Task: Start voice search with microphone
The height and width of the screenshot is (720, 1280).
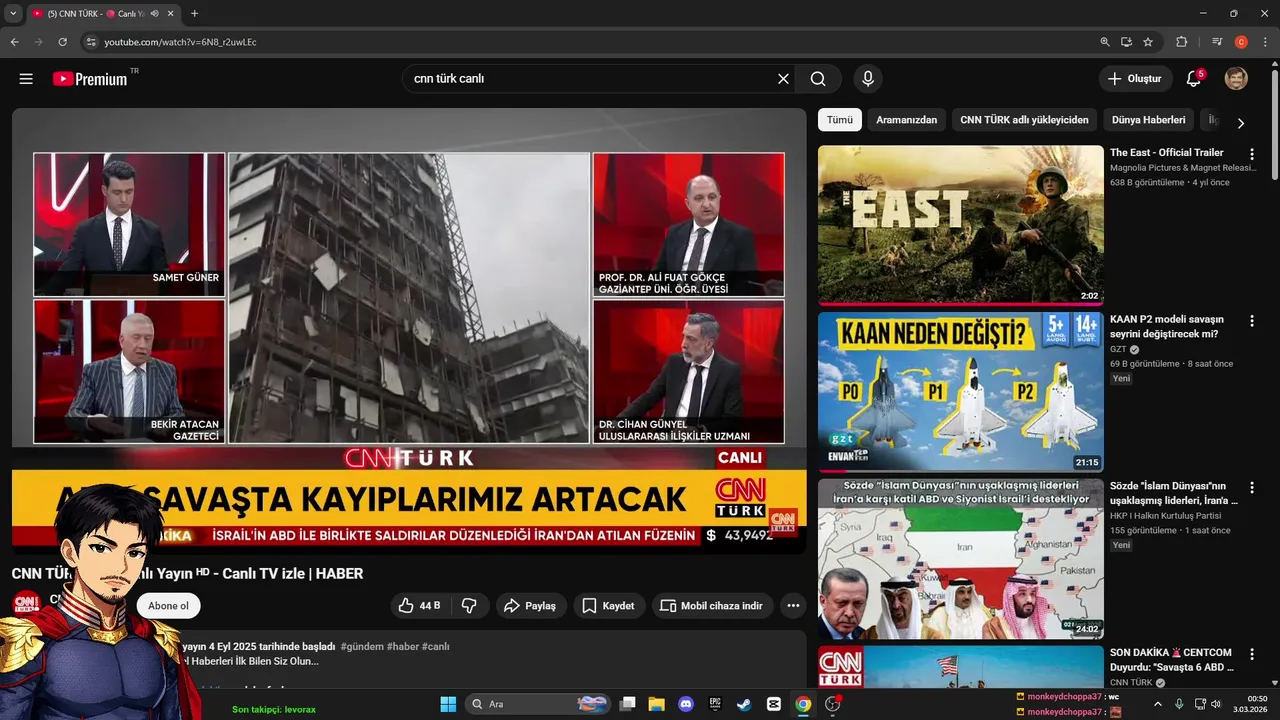Action: coord(867,79)
